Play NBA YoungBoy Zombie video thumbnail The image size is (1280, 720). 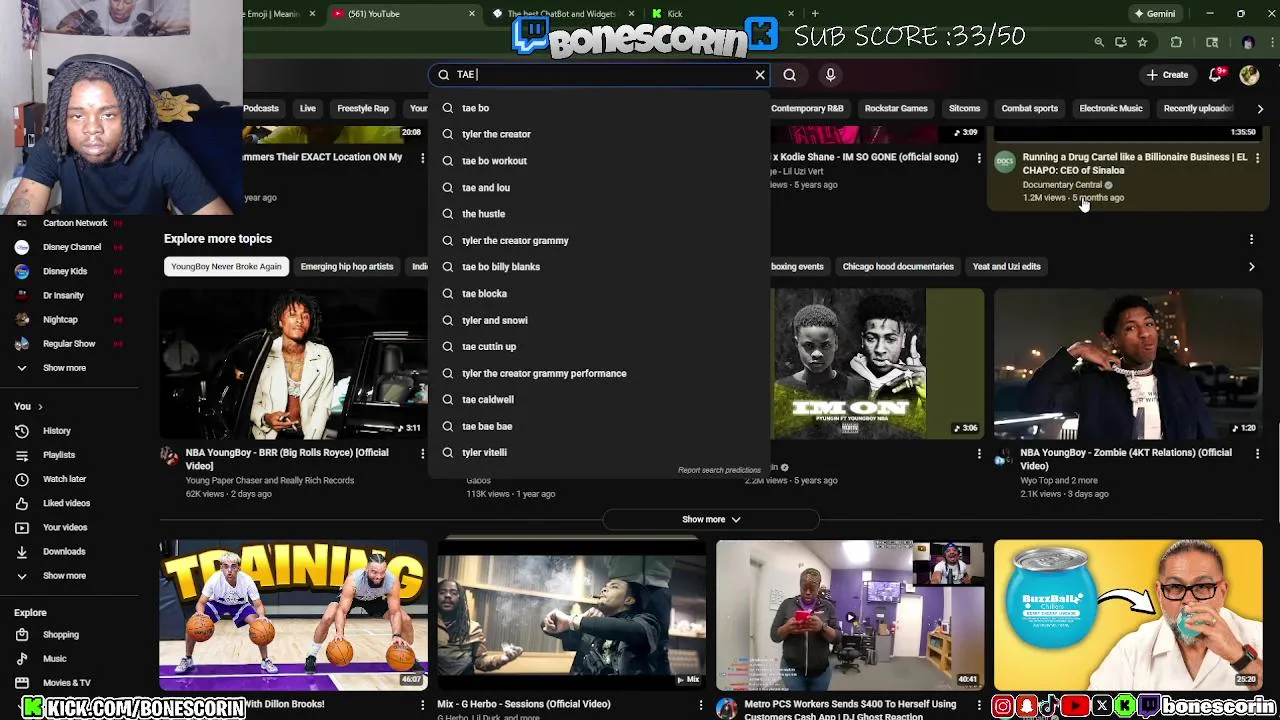1128,364
